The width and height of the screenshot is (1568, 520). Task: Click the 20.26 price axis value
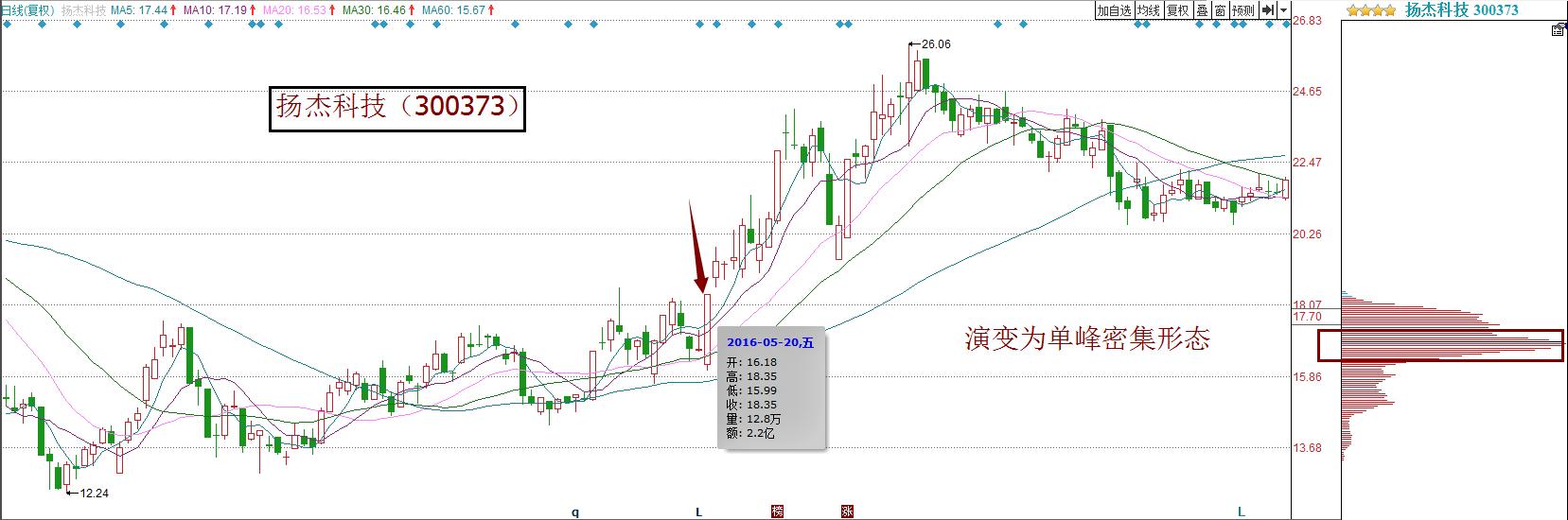1307,234
